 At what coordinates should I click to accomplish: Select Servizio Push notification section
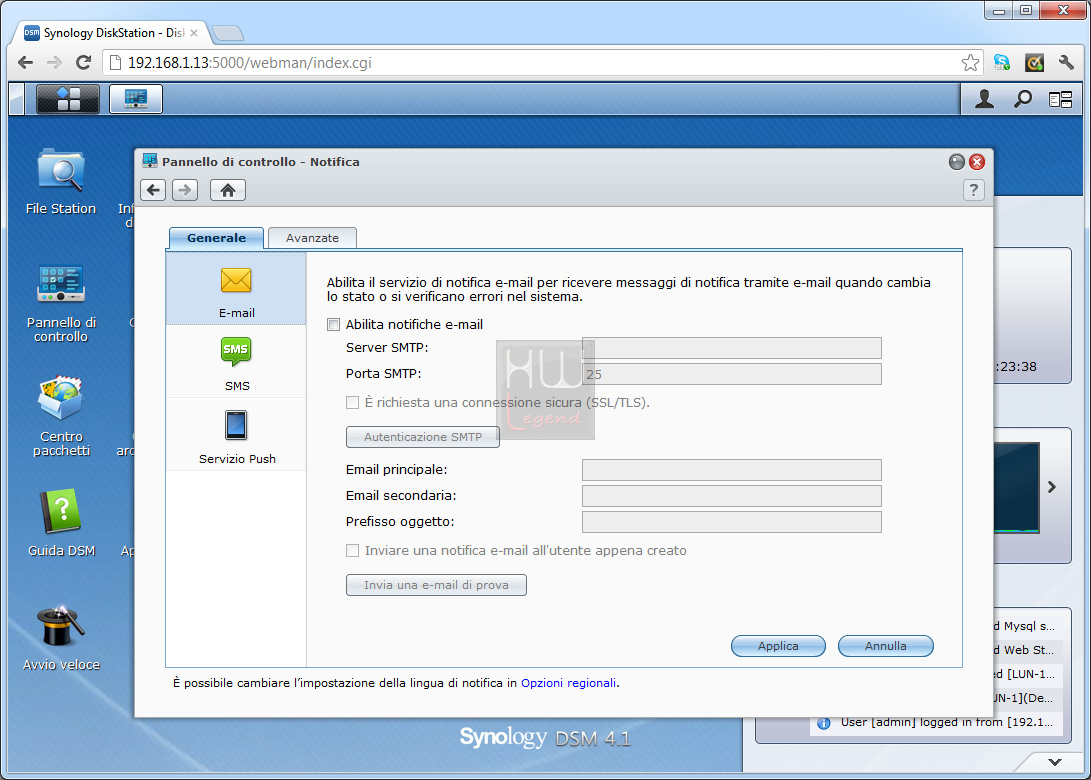(x=236, y=435)
